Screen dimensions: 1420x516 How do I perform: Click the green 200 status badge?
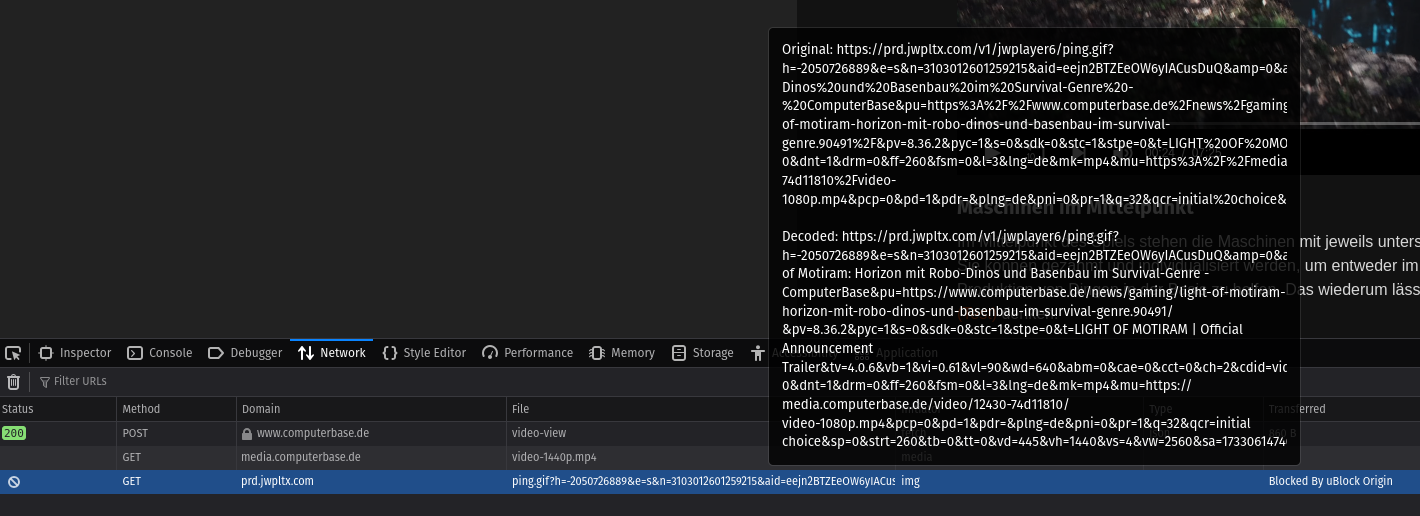14,433
